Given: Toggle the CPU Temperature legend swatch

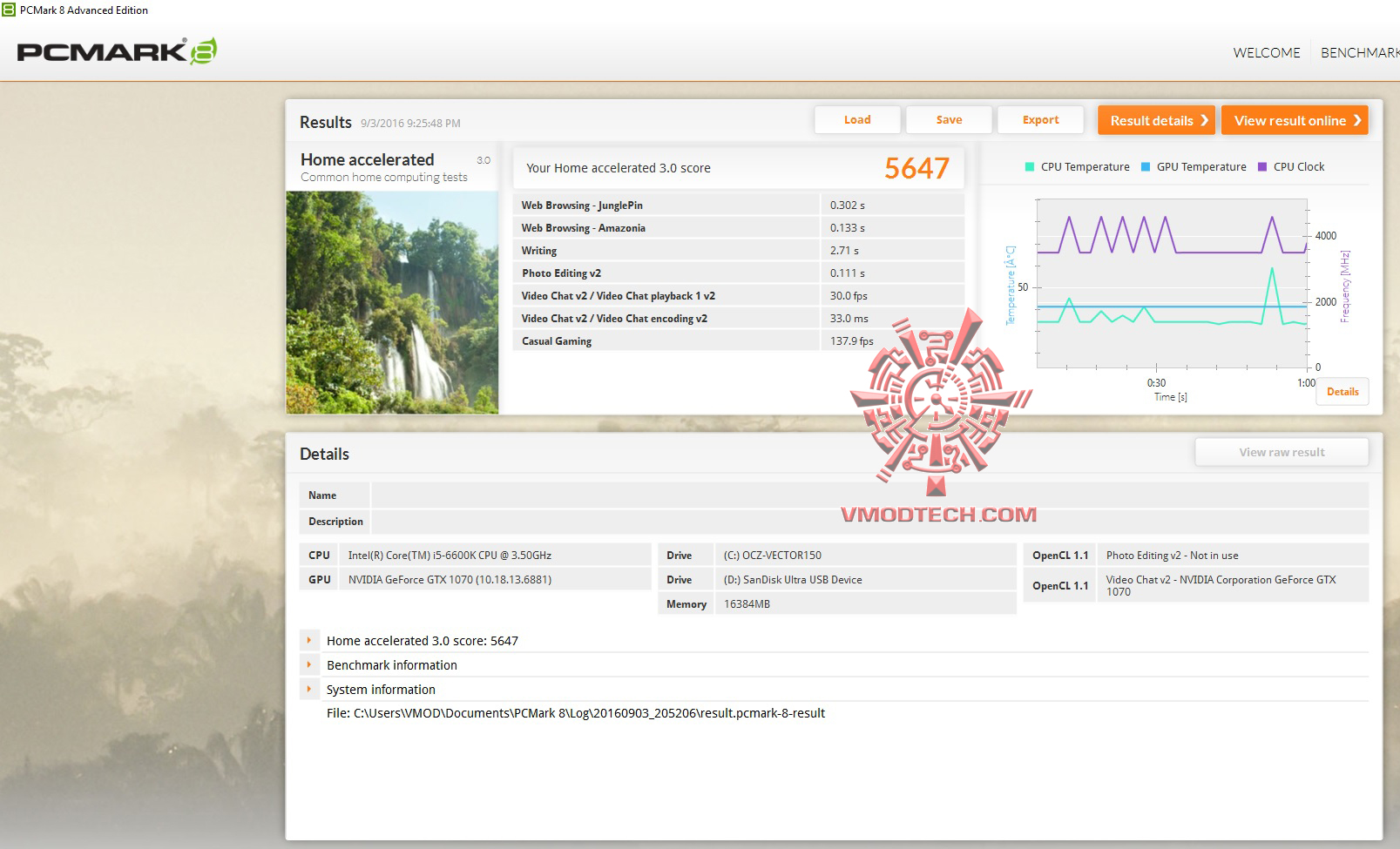Looking at the screenshot, I should coord(1030,166).
